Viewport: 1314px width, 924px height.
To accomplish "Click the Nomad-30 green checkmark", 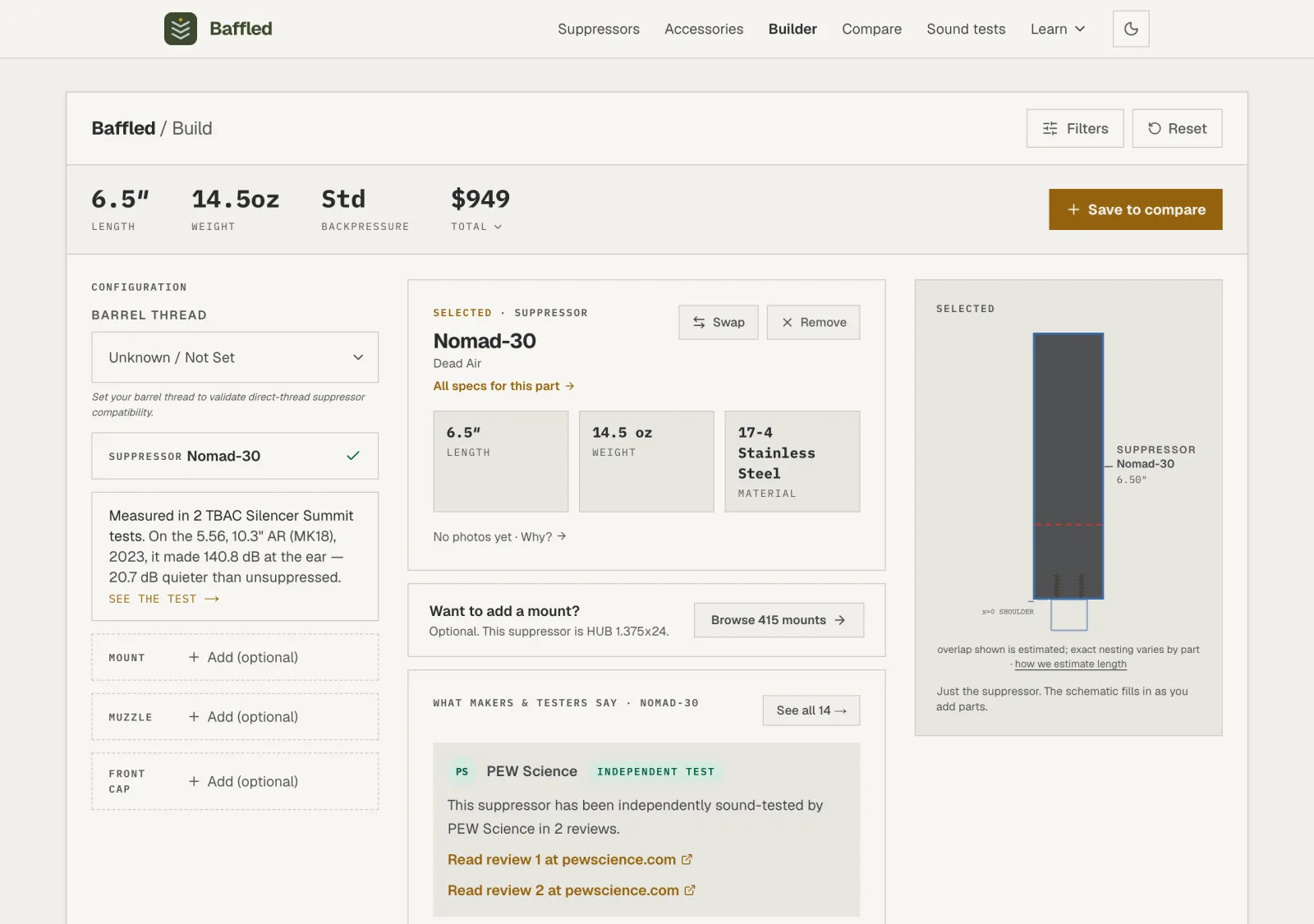I will (x=353, y=456).
